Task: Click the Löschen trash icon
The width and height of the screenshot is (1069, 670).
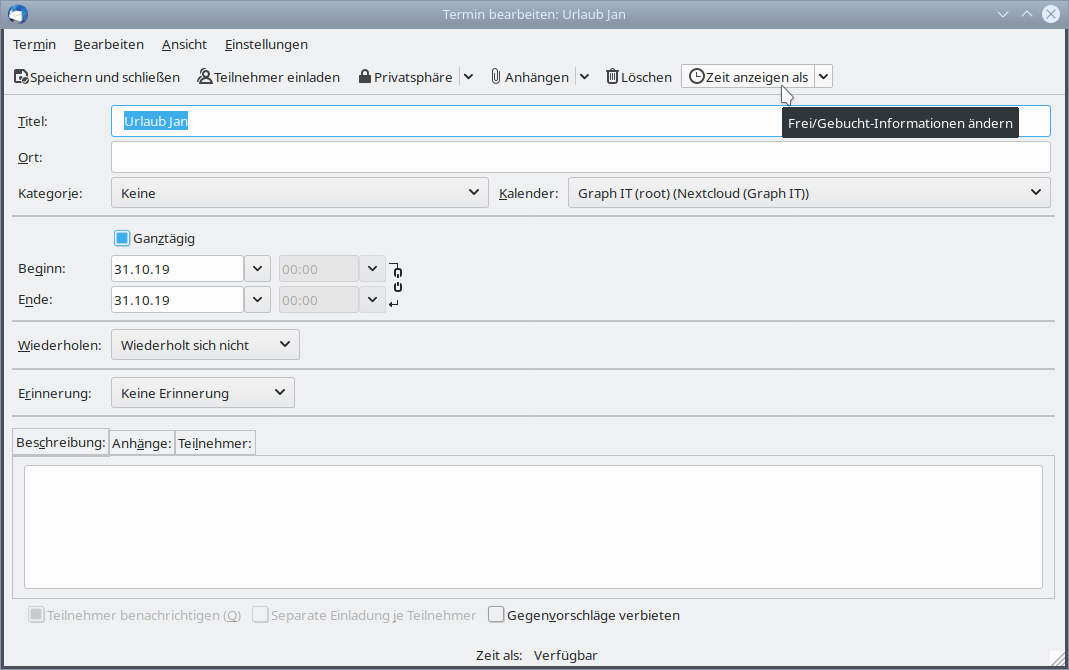Action: 612,77
